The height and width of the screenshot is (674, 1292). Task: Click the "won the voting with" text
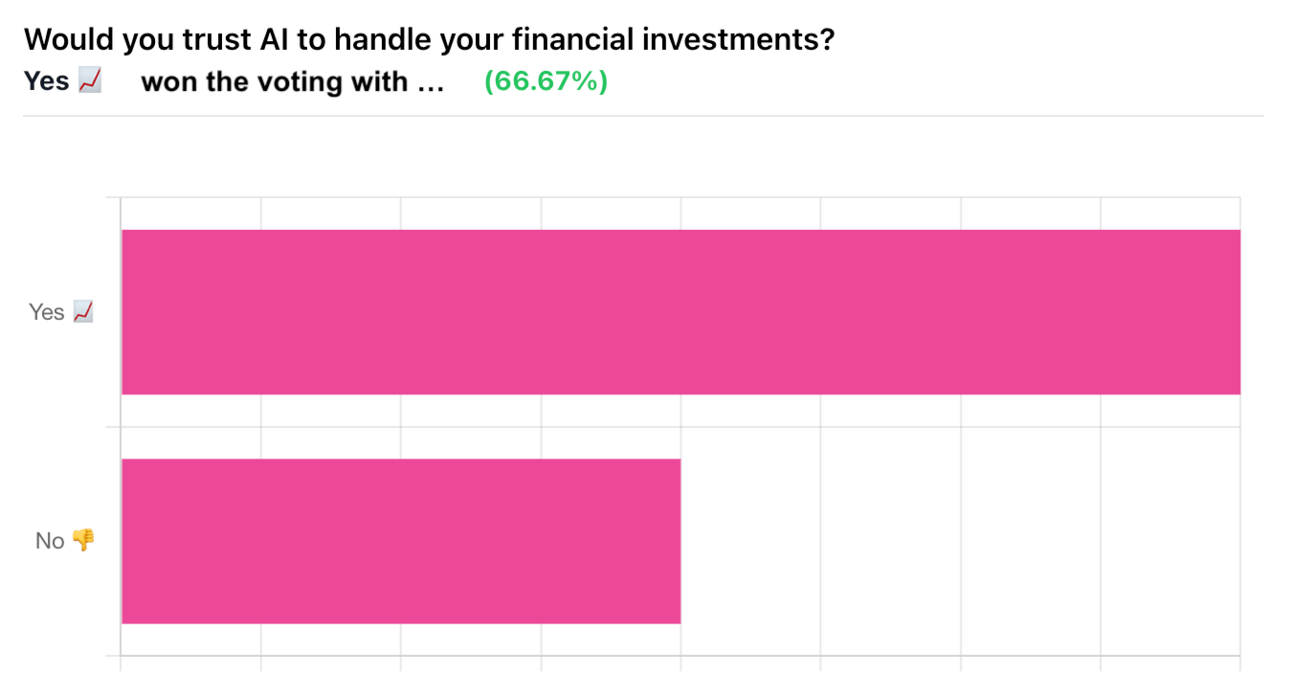[274, 82]
